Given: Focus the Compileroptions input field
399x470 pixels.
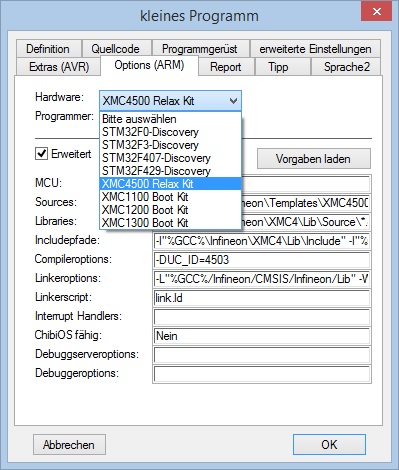Looking at the screenshot, I should coord(262,260).
